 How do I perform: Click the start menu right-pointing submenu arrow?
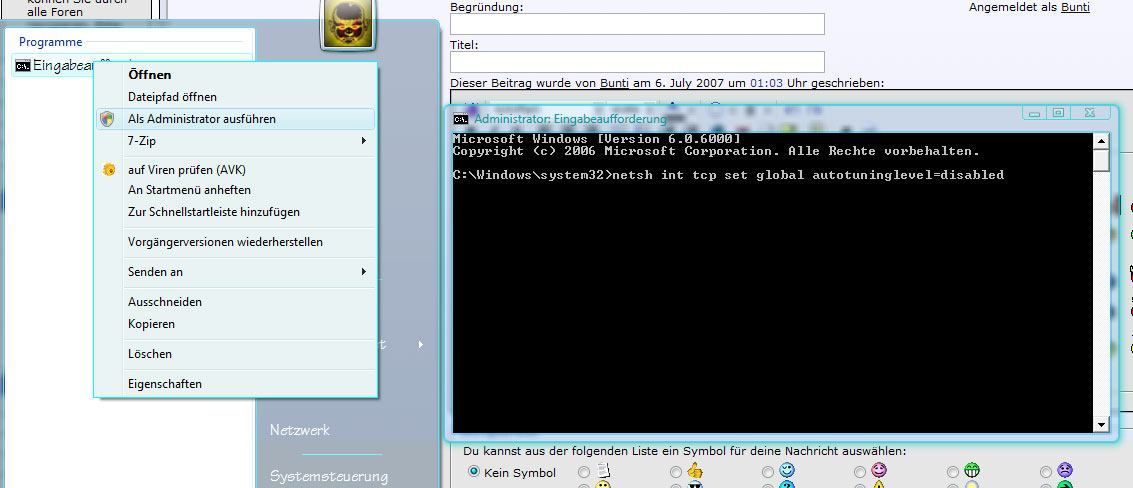click(421, 345)
